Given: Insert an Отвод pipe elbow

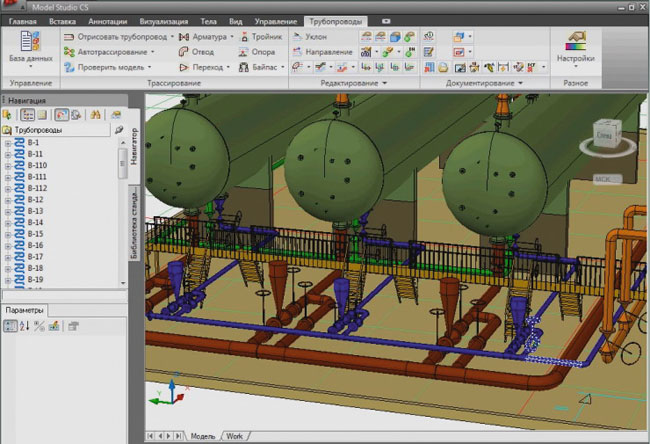Looking at the screenshot, I should (196, 52).
